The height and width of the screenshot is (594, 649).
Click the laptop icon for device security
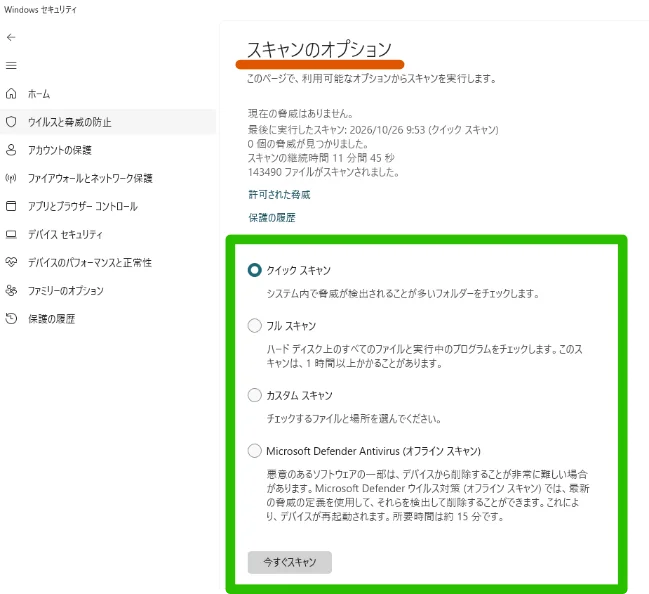[11, 234]
